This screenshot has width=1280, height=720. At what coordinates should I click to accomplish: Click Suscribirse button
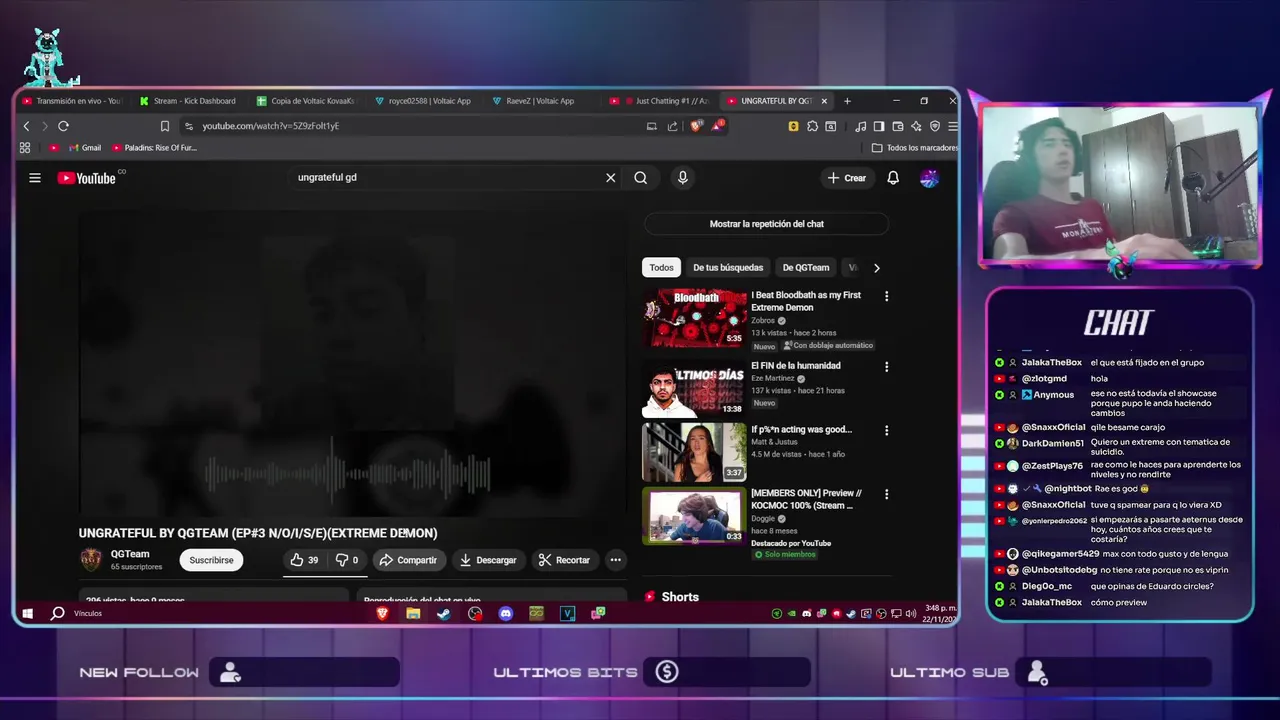(x=212, y=560)
